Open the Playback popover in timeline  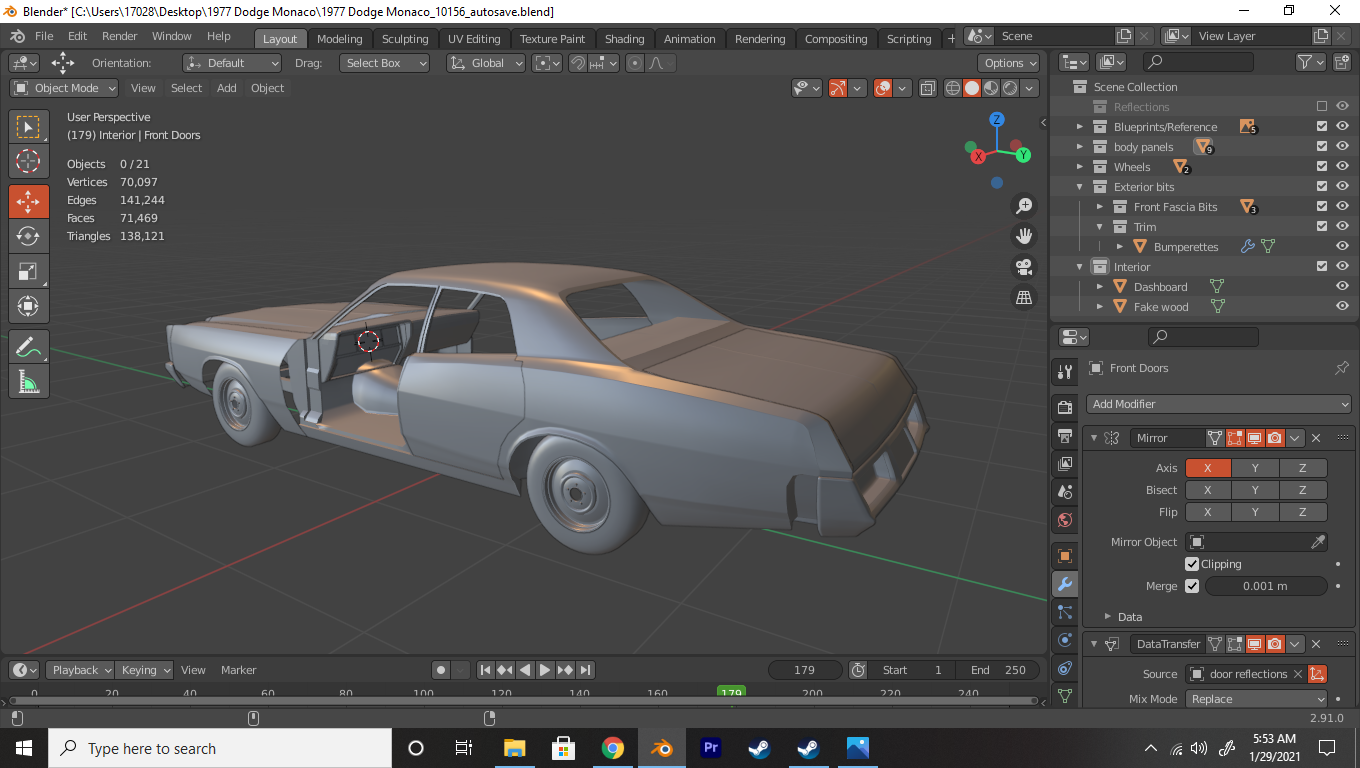(80, 670)
